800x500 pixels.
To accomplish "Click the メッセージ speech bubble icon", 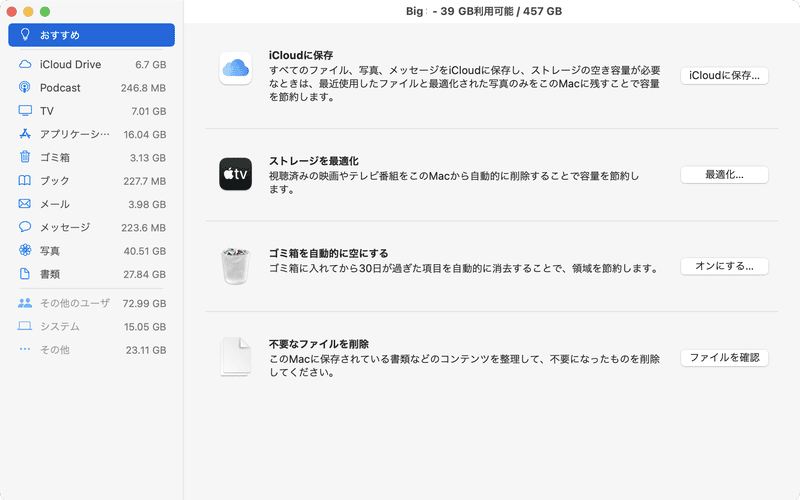I will pos(24,227).
